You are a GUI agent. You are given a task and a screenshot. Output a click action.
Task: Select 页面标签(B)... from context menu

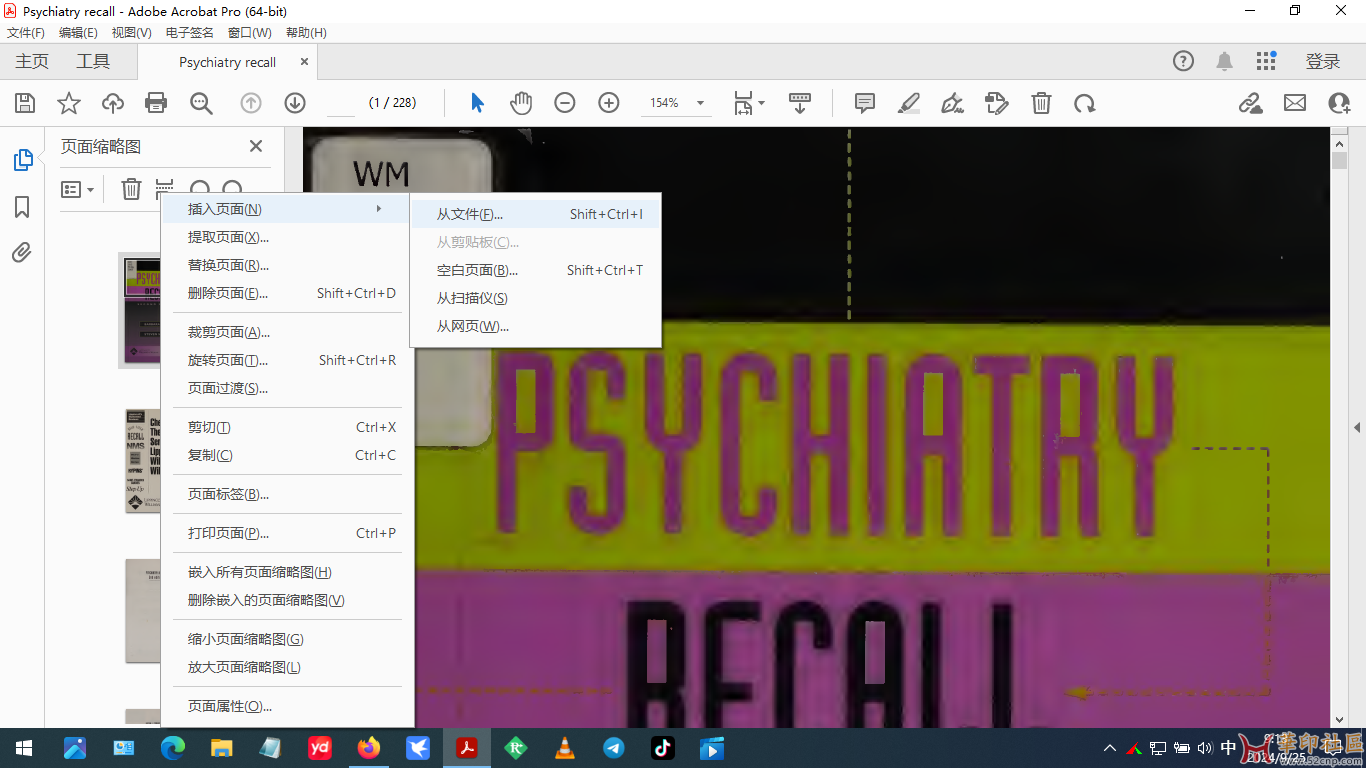[x=287, y=494]
